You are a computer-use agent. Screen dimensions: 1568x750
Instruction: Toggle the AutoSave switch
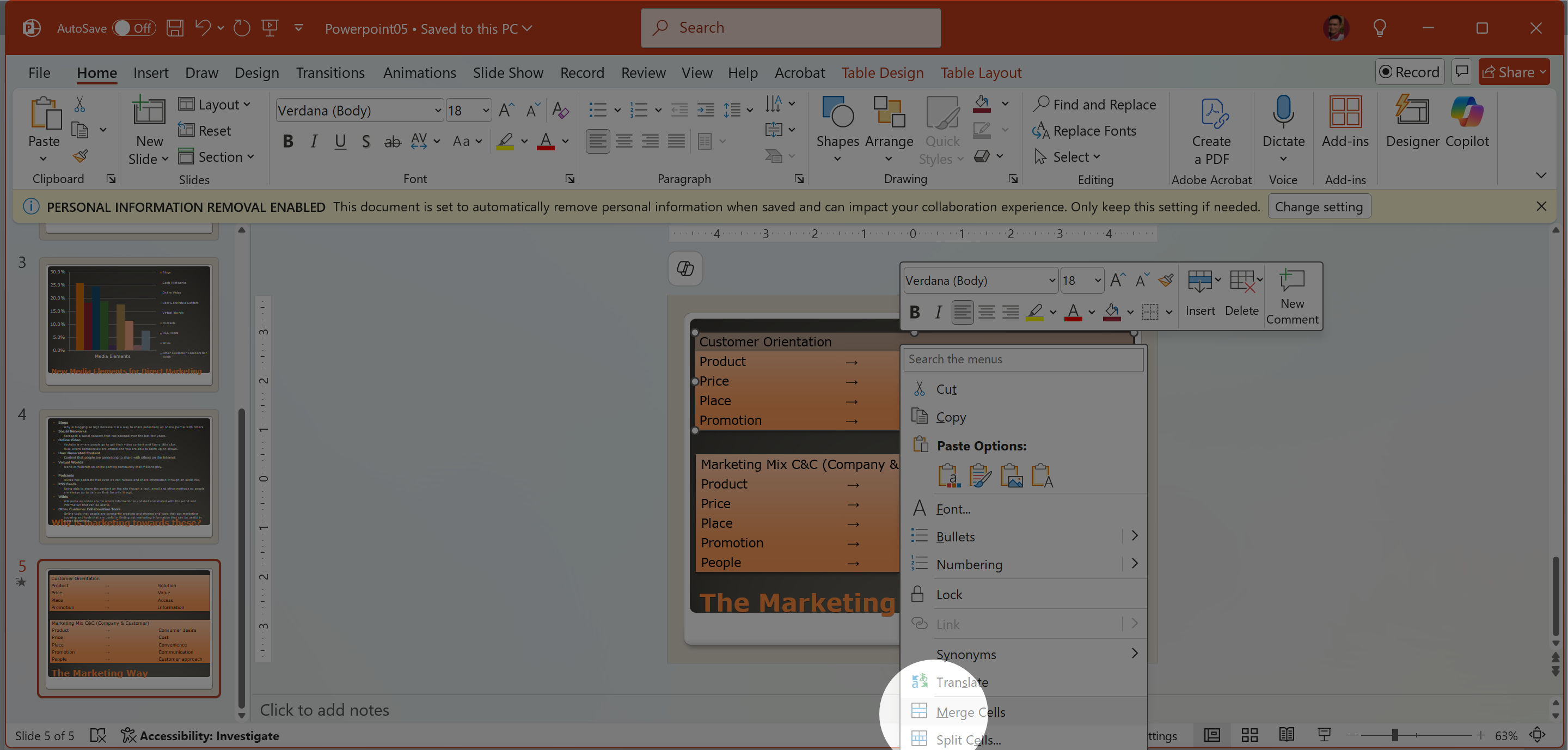point(133,28)
